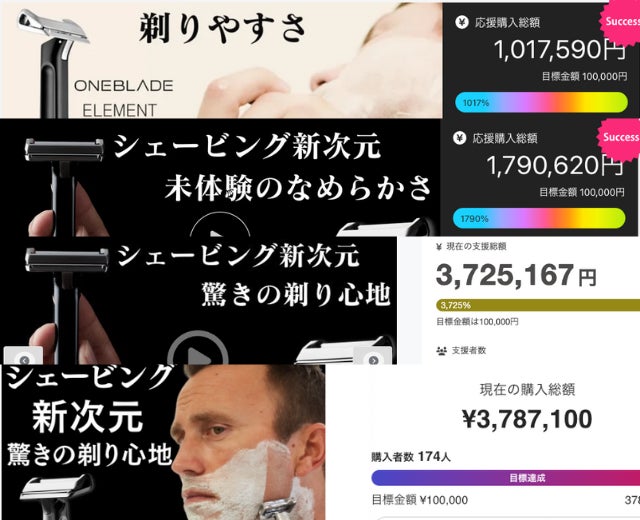Click the 1017% rainbow progress bar
Image resolution: width=640 pixels, height=520 pixels.
click(x=541, y=102)
